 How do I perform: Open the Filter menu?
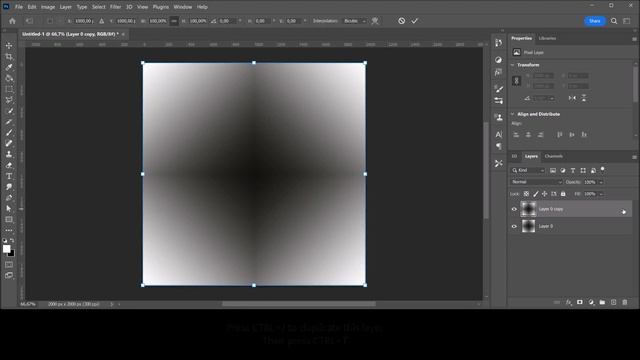tap(116, 7)
